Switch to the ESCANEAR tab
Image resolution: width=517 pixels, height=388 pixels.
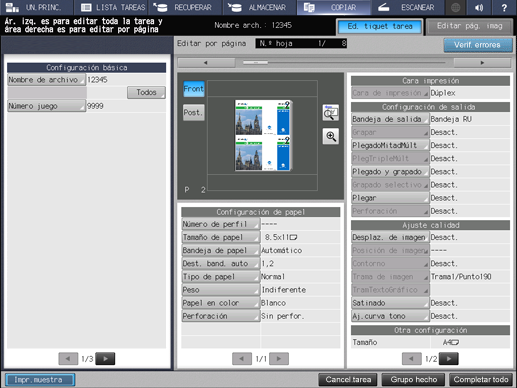click(x=408, y=7)
